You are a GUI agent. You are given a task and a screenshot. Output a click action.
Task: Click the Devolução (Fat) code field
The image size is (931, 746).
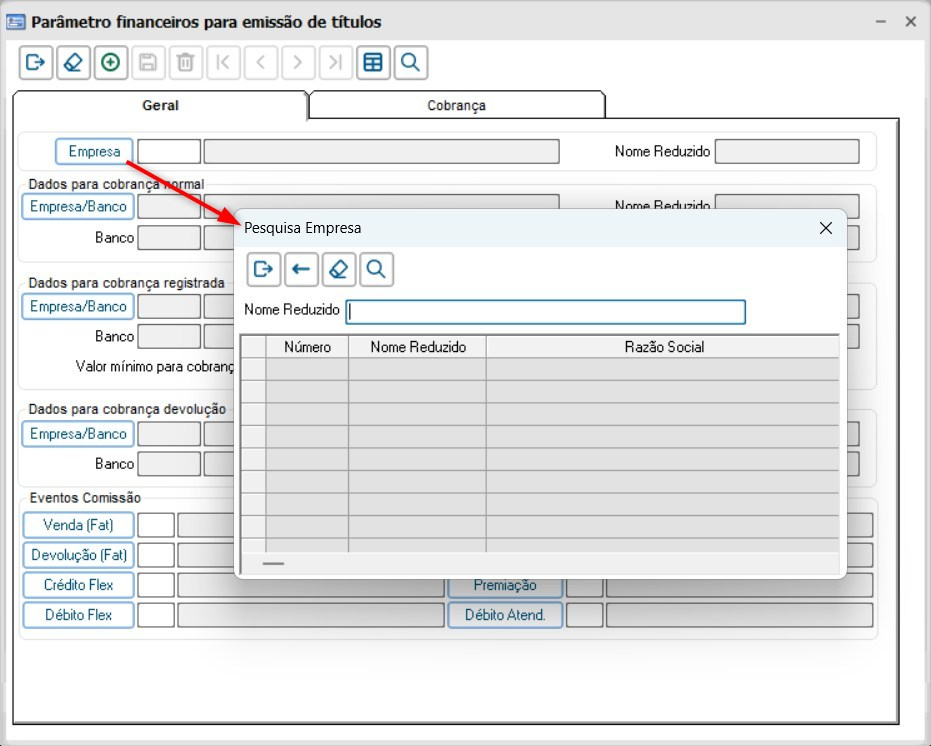156,555
